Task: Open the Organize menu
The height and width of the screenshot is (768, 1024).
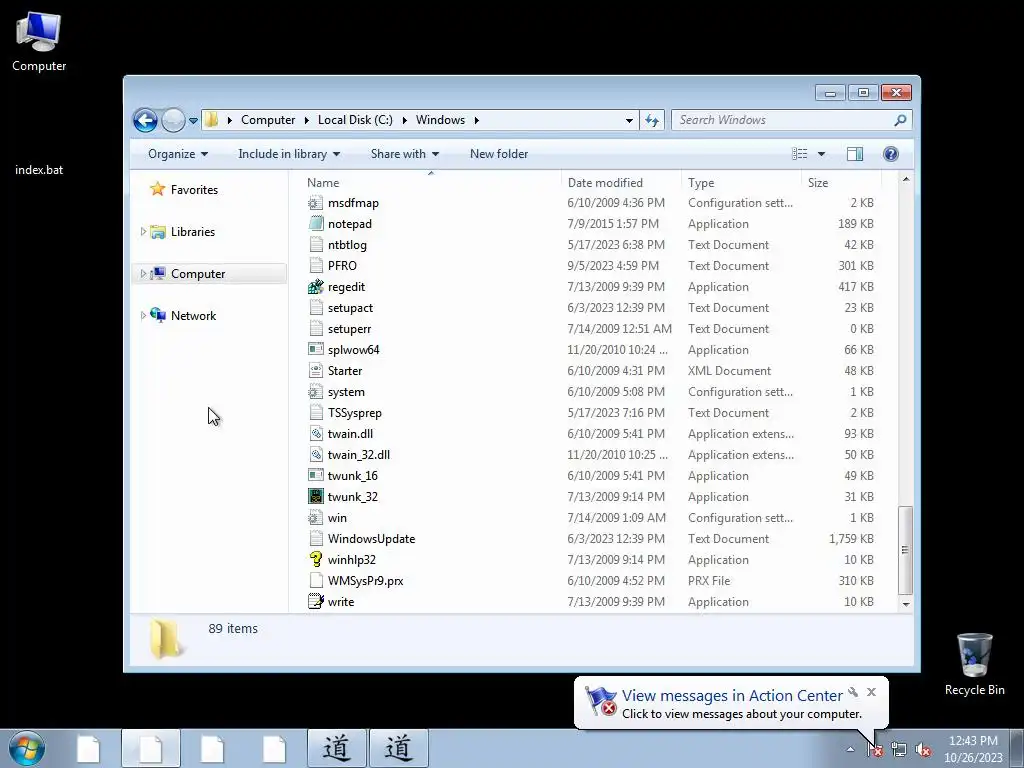Action: [x=178, y=154]
